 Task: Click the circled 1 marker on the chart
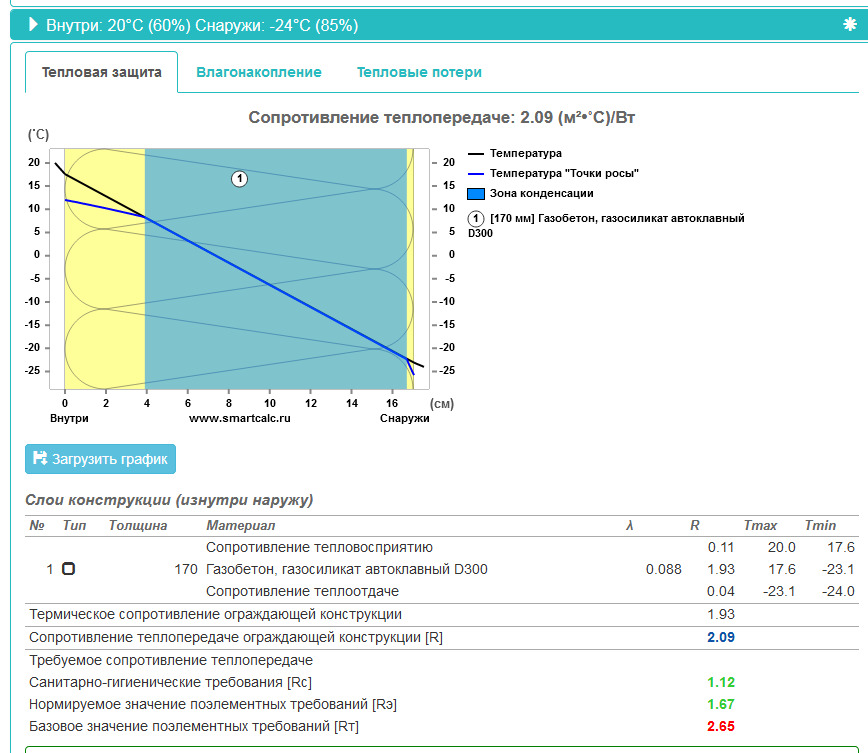[239, 179]
